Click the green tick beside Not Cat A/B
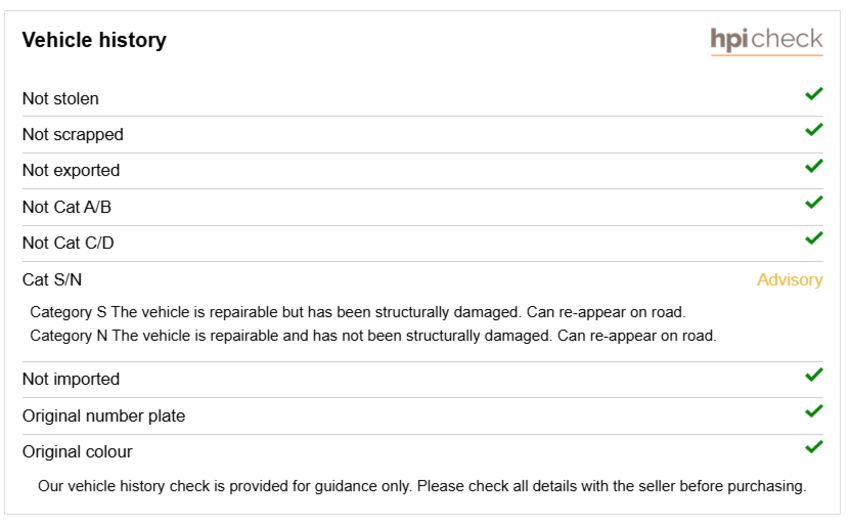The width and height of the screenshot is (850, 525). click(x=814, y=202)
